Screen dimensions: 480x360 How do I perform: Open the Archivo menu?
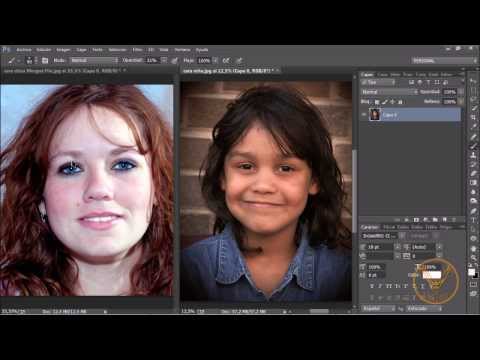[24, 50]
